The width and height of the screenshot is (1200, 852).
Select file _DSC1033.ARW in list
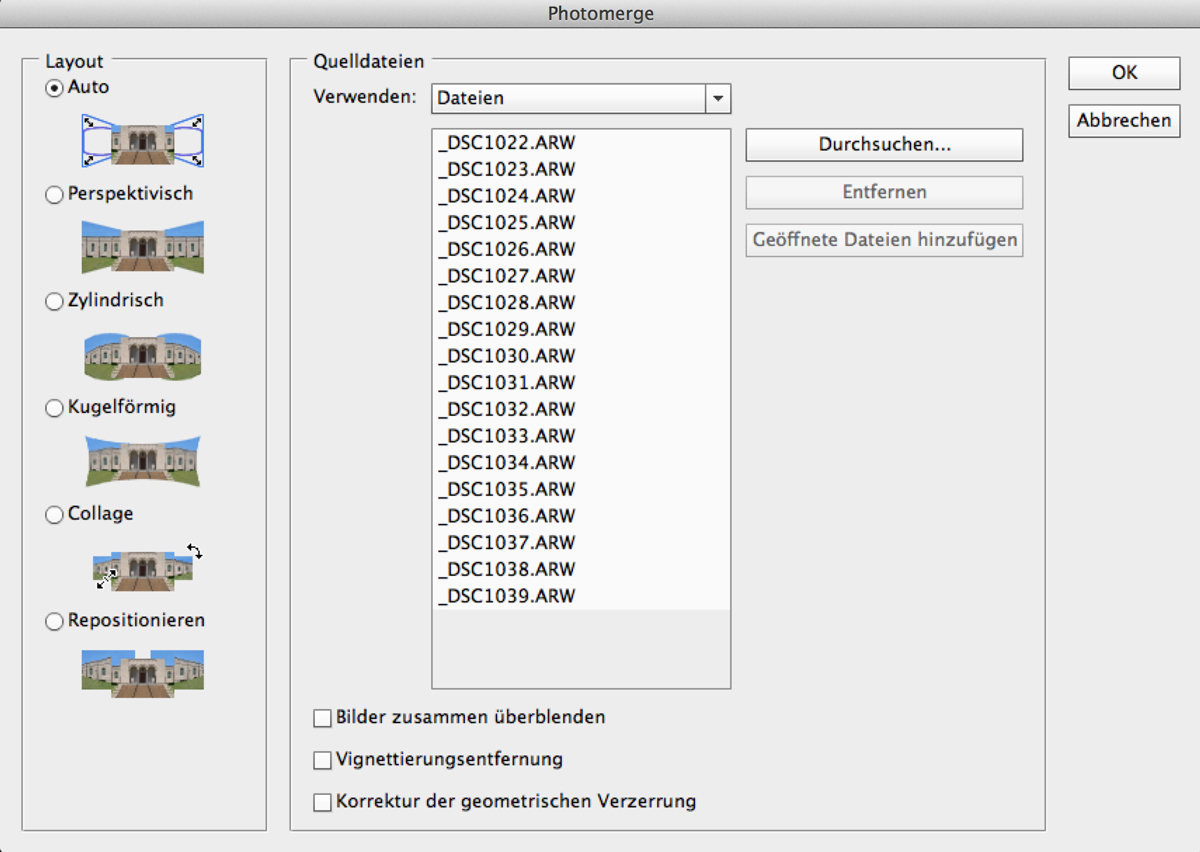[581, 436]
